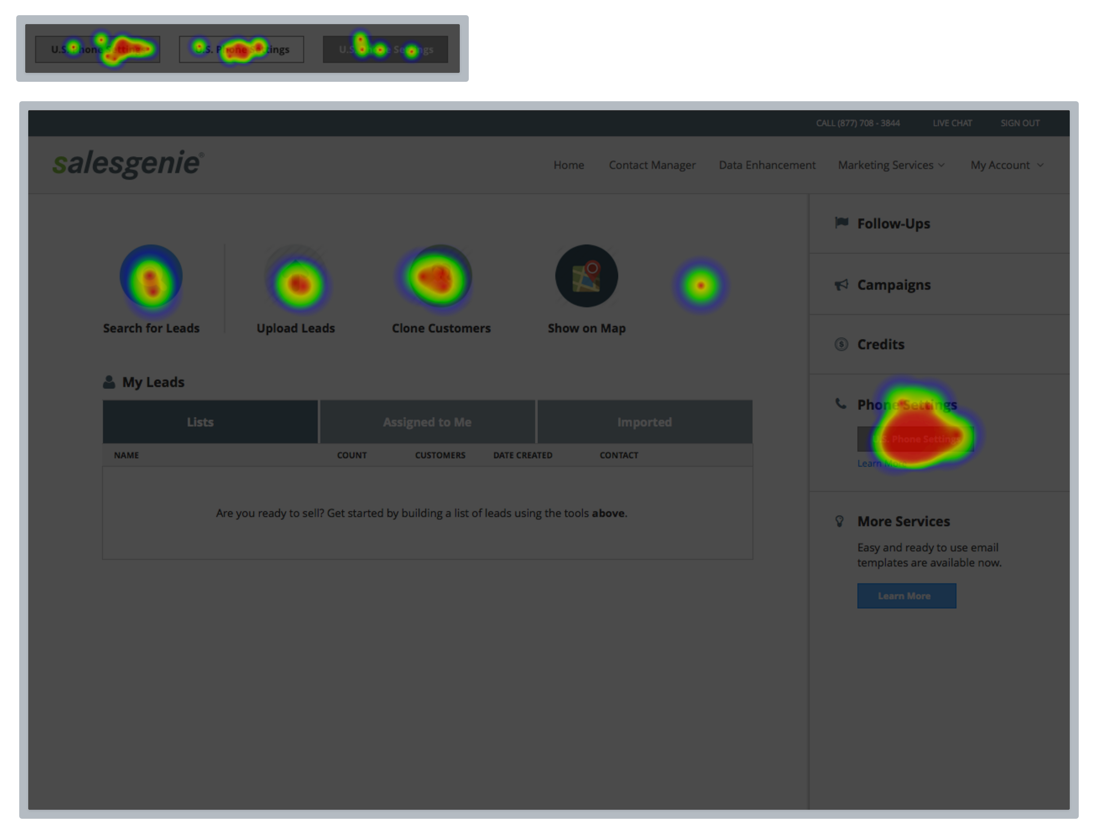Open Data Enhancement in the navigation

tap(767, 165)
